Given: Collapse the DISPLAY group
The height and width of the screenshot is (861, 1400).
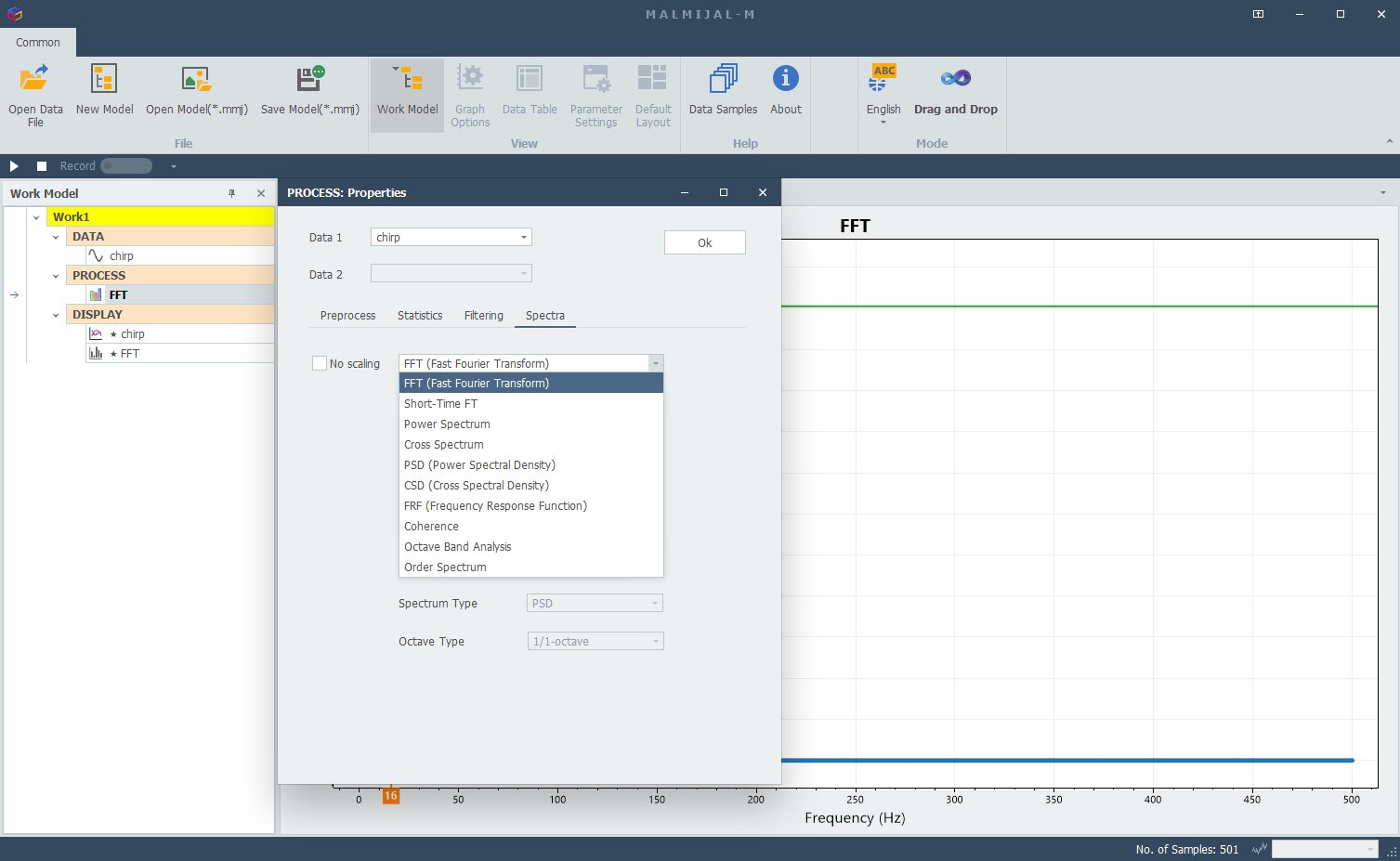Looking at the screenshot, I should (56, 315).
